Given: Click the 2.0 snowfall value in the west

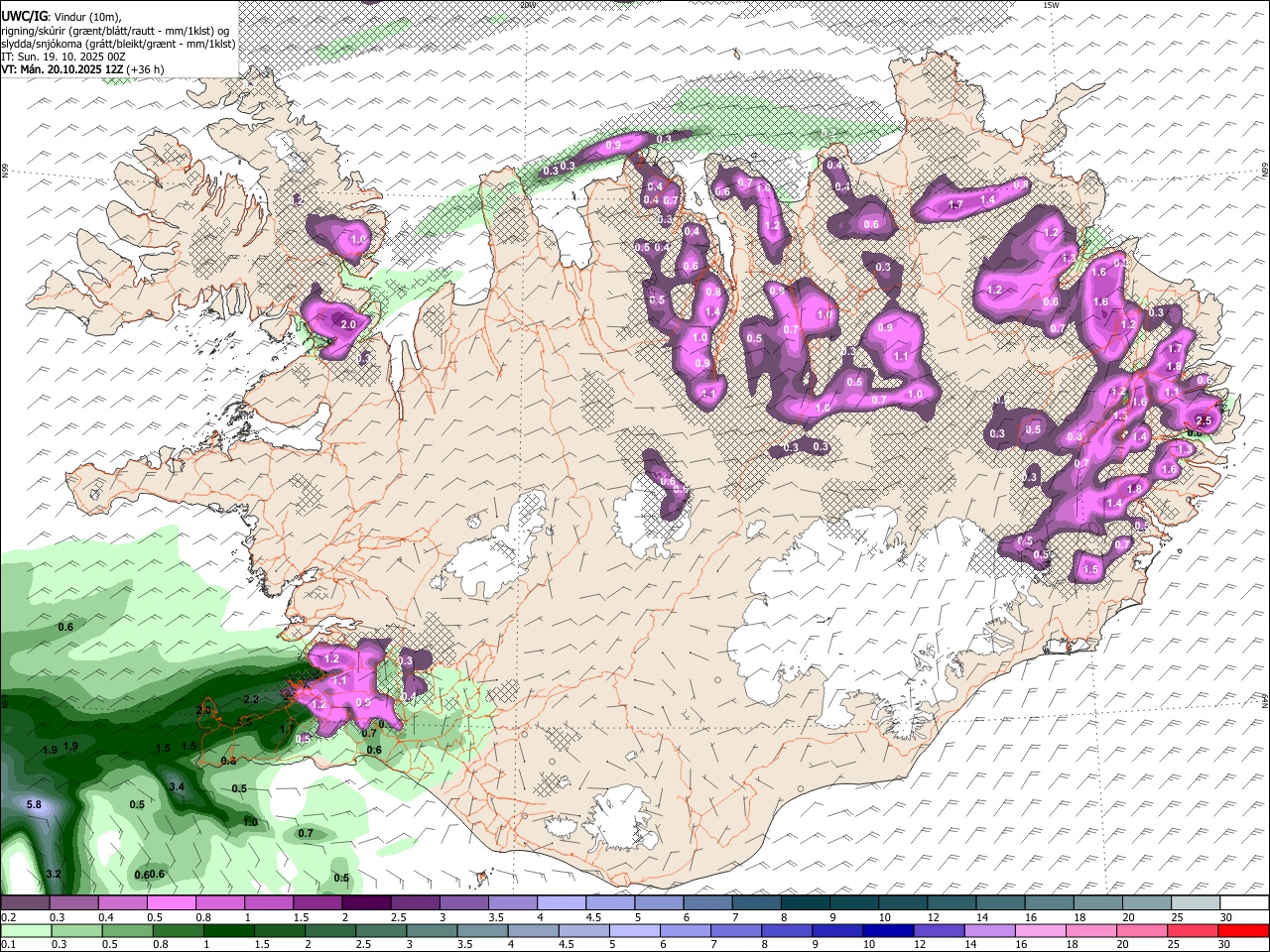Looking at the screenshot, I should (x=348, y=324).
